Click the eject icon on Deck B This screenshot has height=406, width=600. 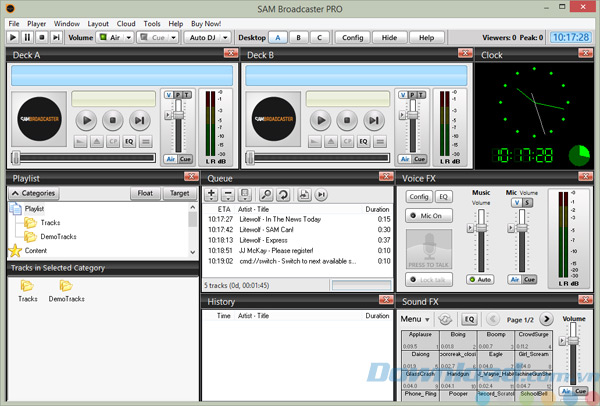[x=331, y=142]
